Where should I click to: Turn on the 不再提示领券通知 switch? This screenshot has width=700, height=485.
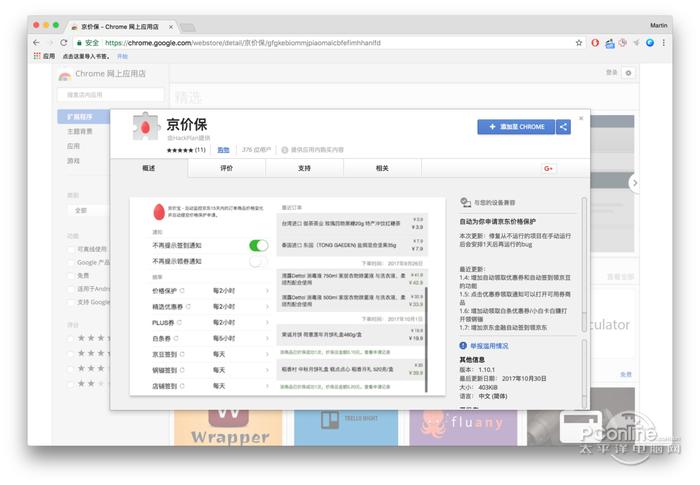pos(258,261)
